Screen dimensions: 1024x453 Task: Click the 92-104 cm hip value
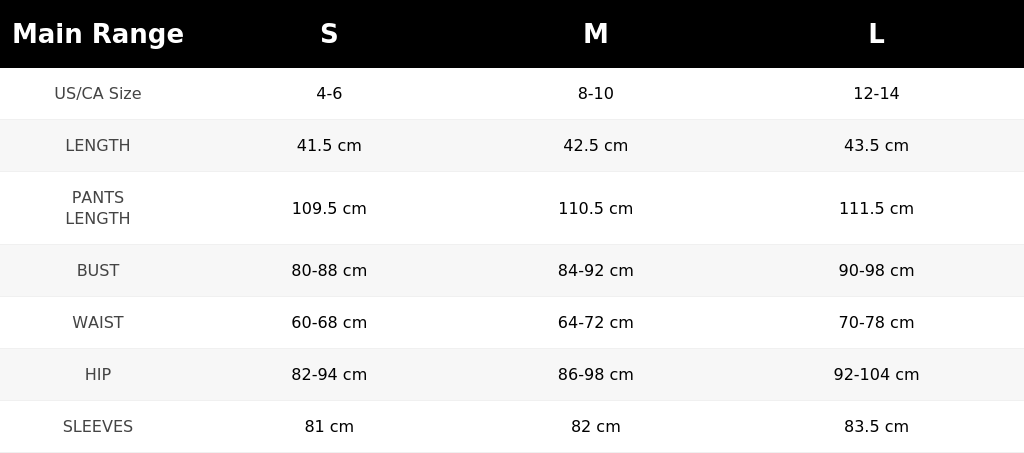point(876,375)
